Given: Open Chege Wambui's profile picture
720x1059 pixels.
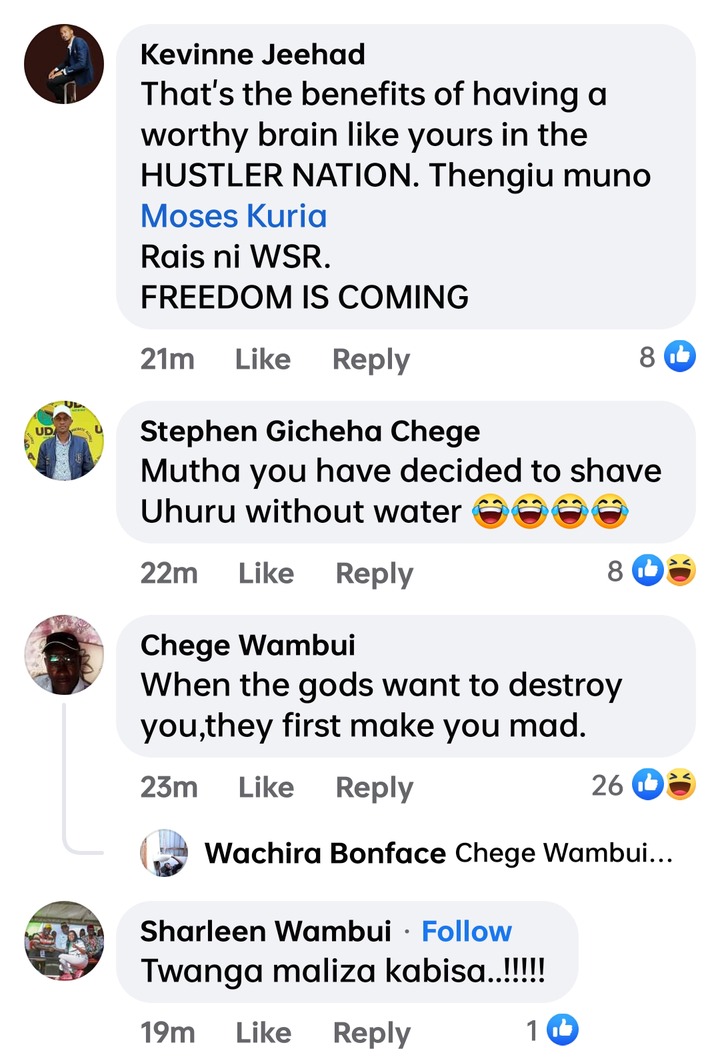Looking at the screenshot, I should pos(64,654).
